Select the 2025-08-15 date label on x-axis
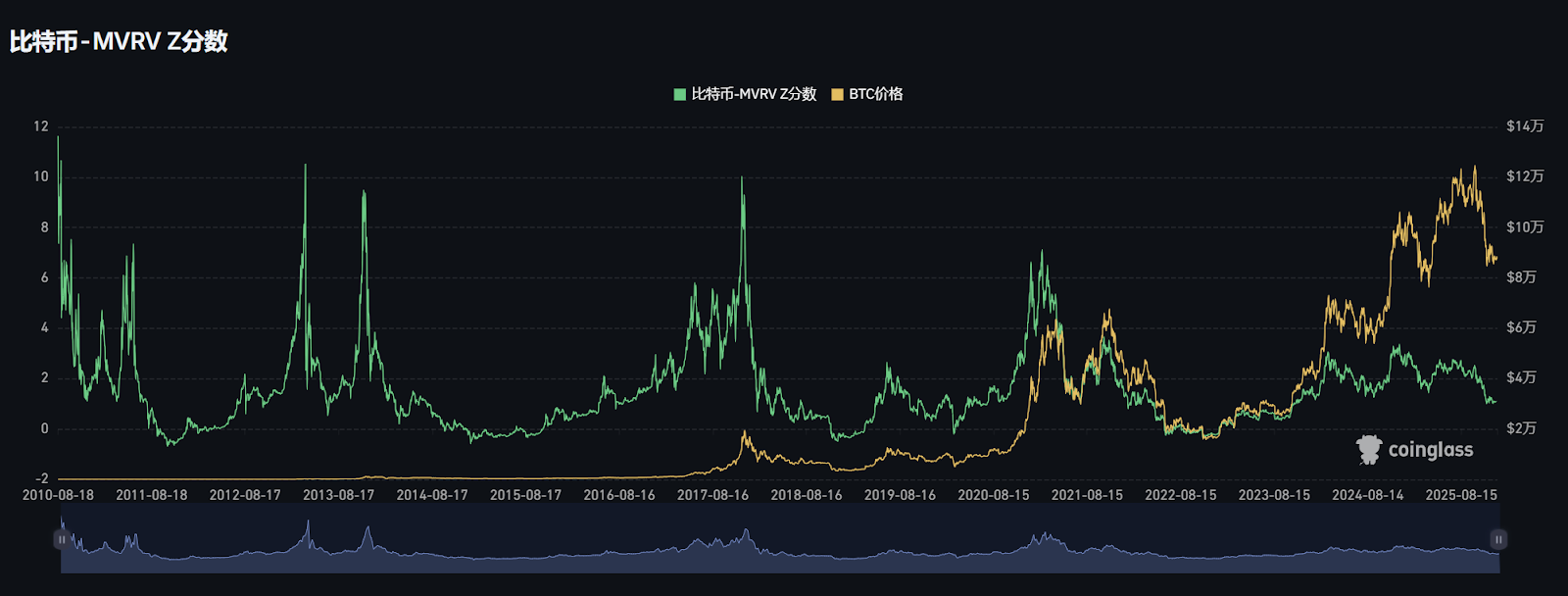Screen dimensions: 1568x596 [1460, 495]
